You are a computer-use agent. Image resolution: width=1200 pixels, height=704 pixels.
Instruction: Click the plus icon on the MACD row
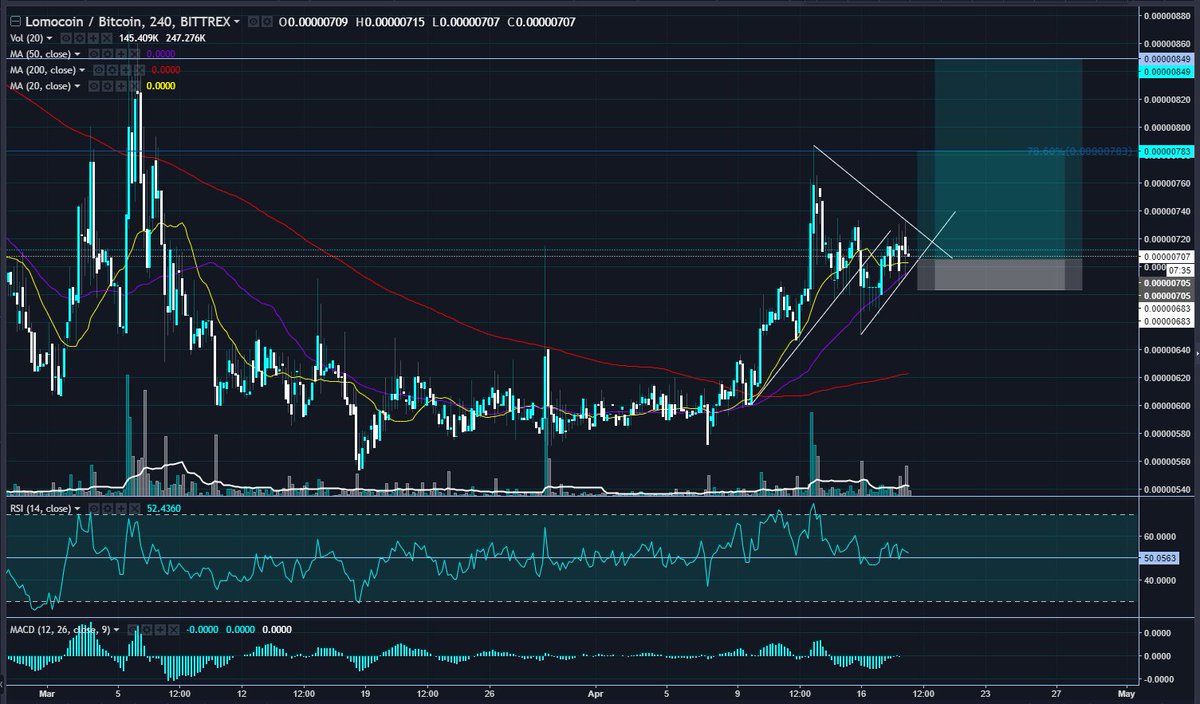tap(160, 630)
